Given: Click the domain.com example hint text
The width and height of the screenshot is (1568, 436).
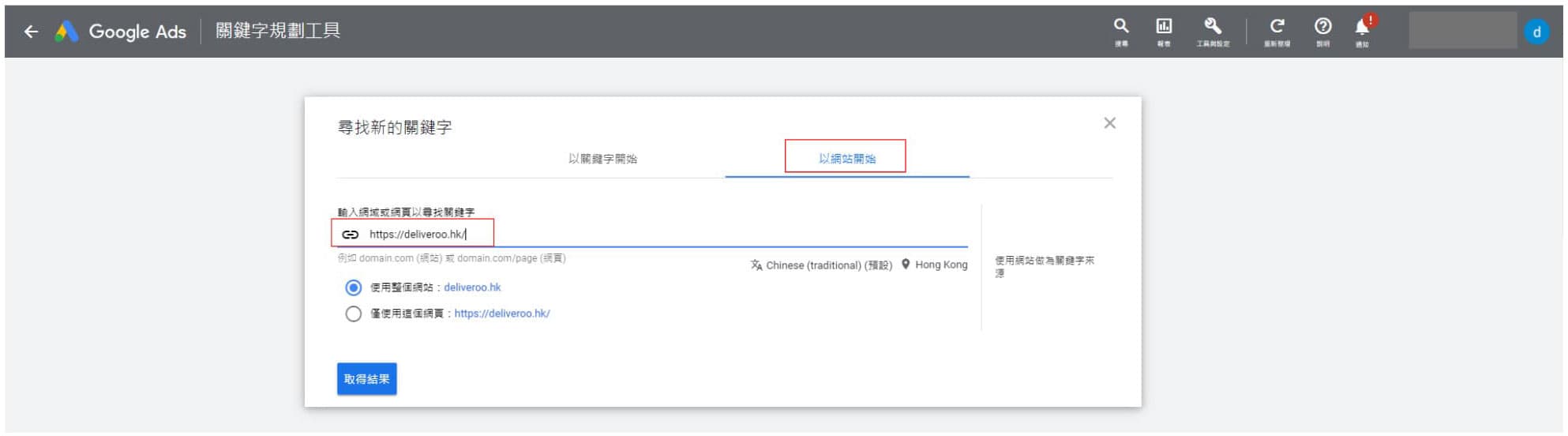Looking at the screenshot, I should click(452, 258).
